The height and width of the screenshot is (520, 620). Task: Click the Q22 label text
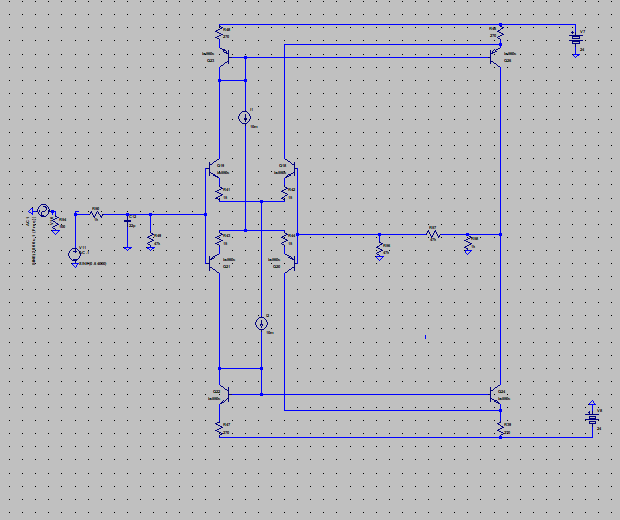pyautogui.click(x=217, y=391)
